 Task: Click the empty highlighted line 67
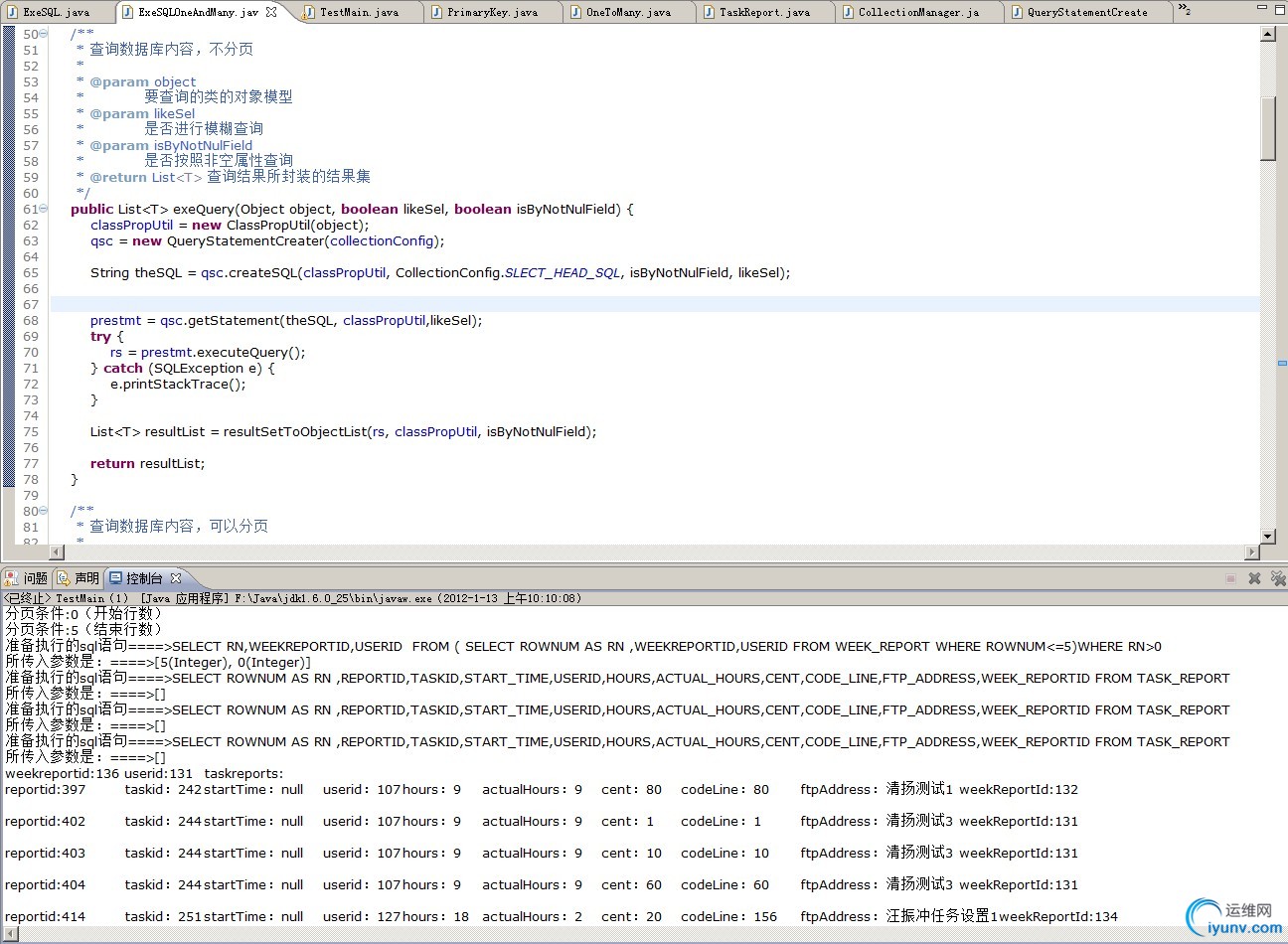[x=654, y=304]
